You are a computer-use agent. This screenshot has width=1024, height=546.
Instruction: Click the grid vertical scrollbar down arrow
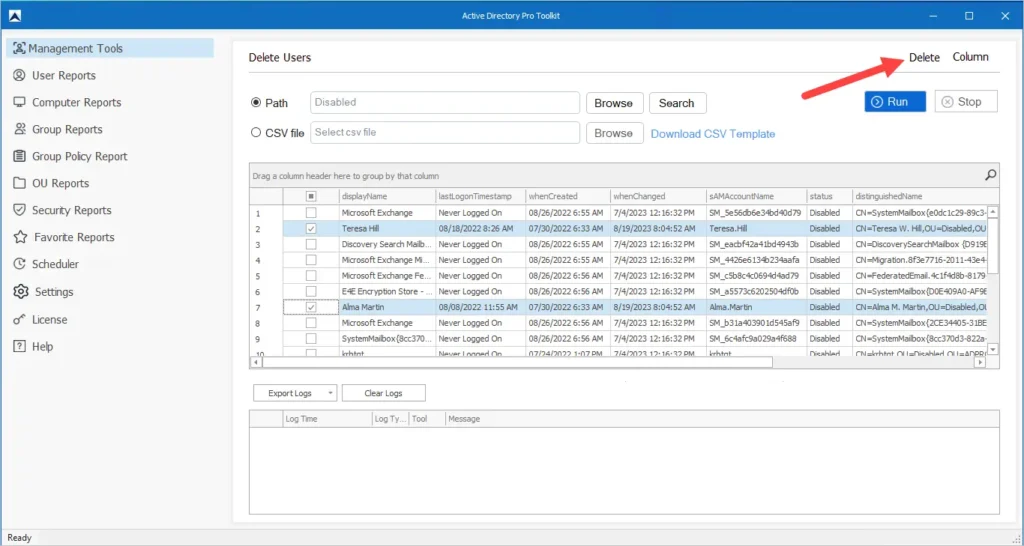pyautogui.click(x=993, y=349)
